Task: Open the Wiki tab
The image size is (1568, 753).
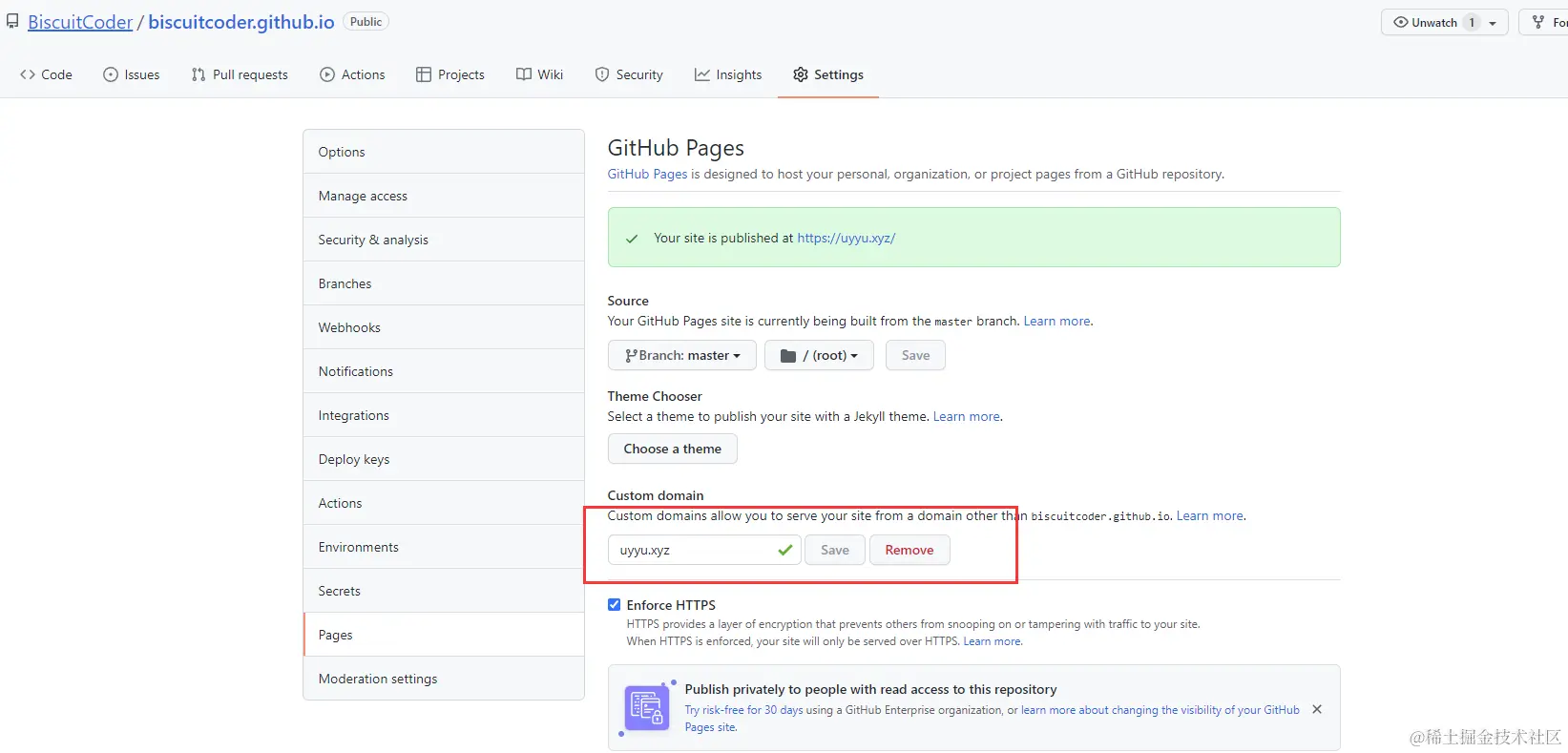Action: pos(539,74)
